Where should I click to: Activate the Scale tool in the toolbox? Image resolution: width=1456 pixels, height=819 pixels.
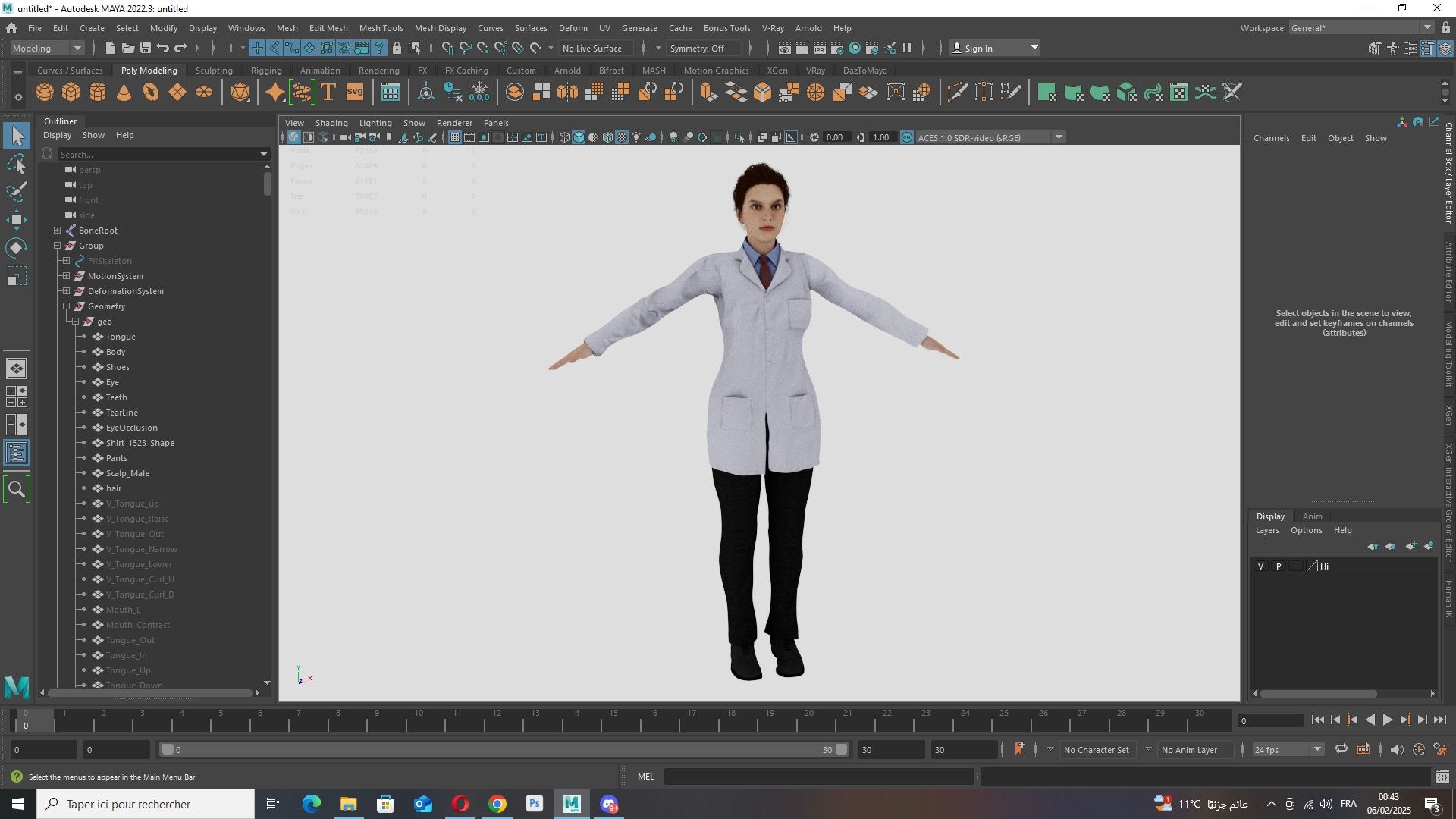pyautogui.click(x=17, y=276)
